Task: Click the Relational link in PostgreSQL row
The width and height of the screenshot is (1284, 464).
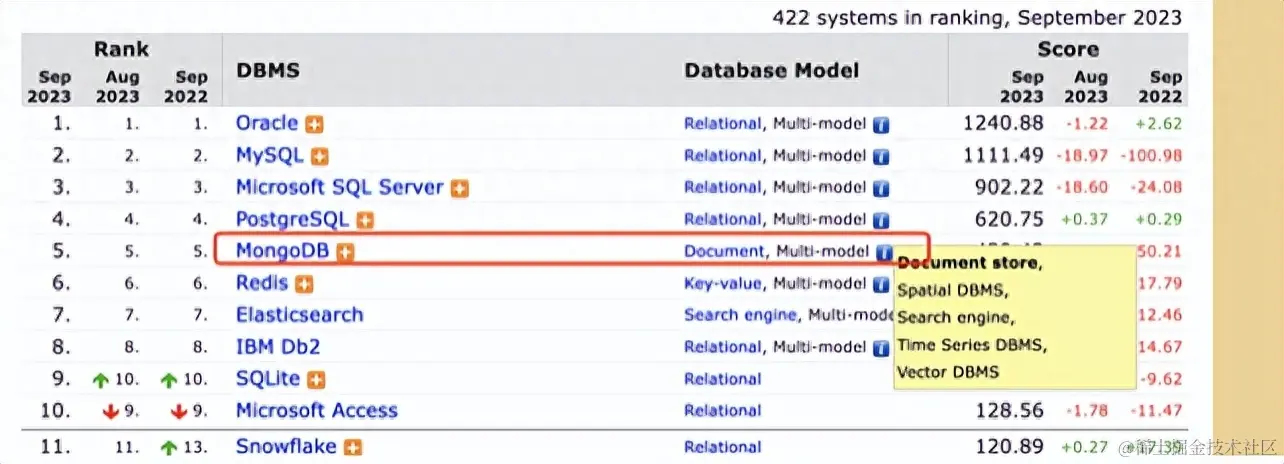Action: tap(722, 220)
